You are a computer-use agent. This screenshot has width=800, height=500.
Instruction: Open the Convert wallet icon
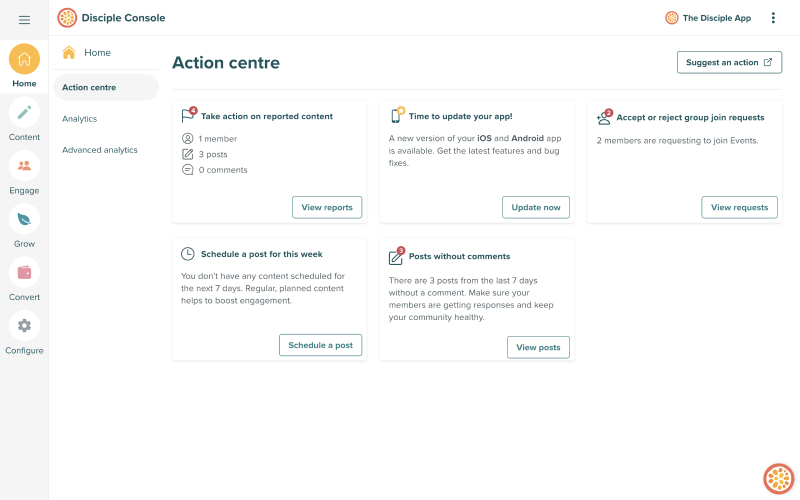point(24,272)
